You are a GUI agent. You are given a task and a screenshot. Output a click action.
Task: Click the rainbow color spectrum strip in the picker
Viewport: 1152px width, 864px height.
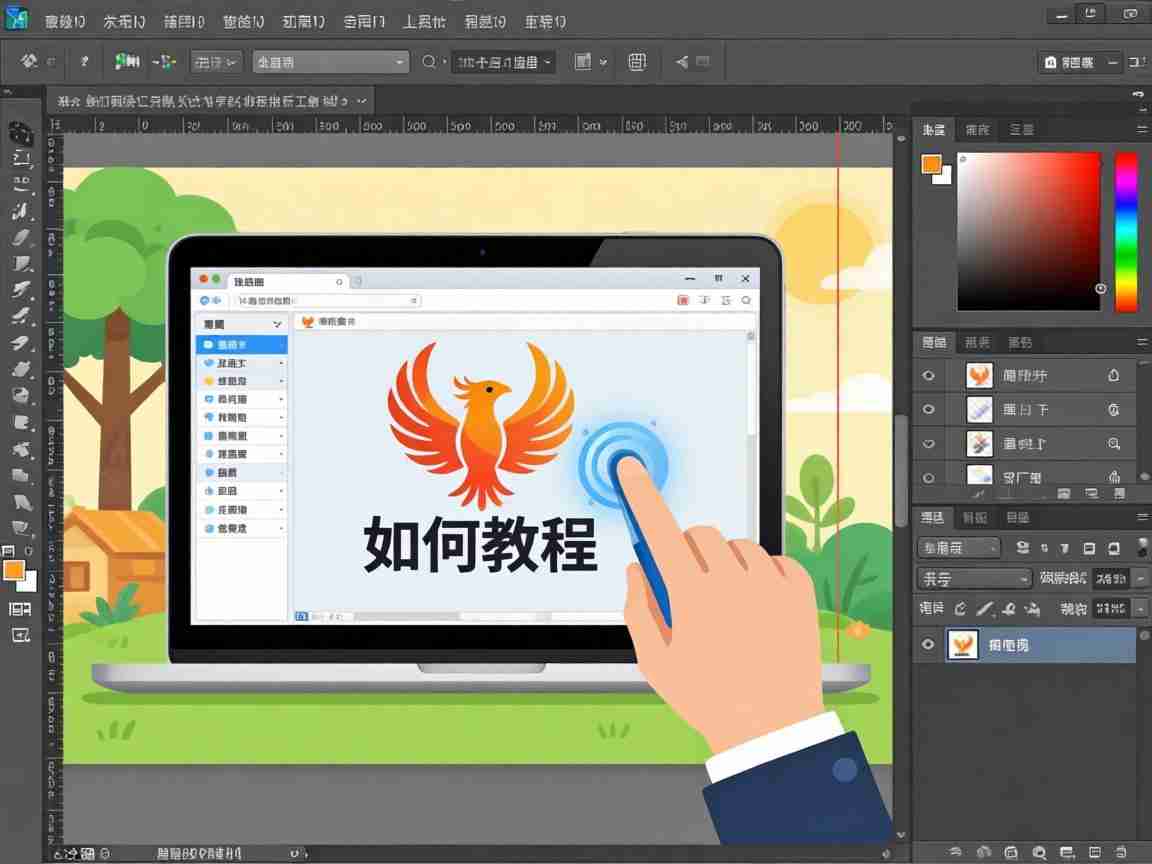[1125, 230]
